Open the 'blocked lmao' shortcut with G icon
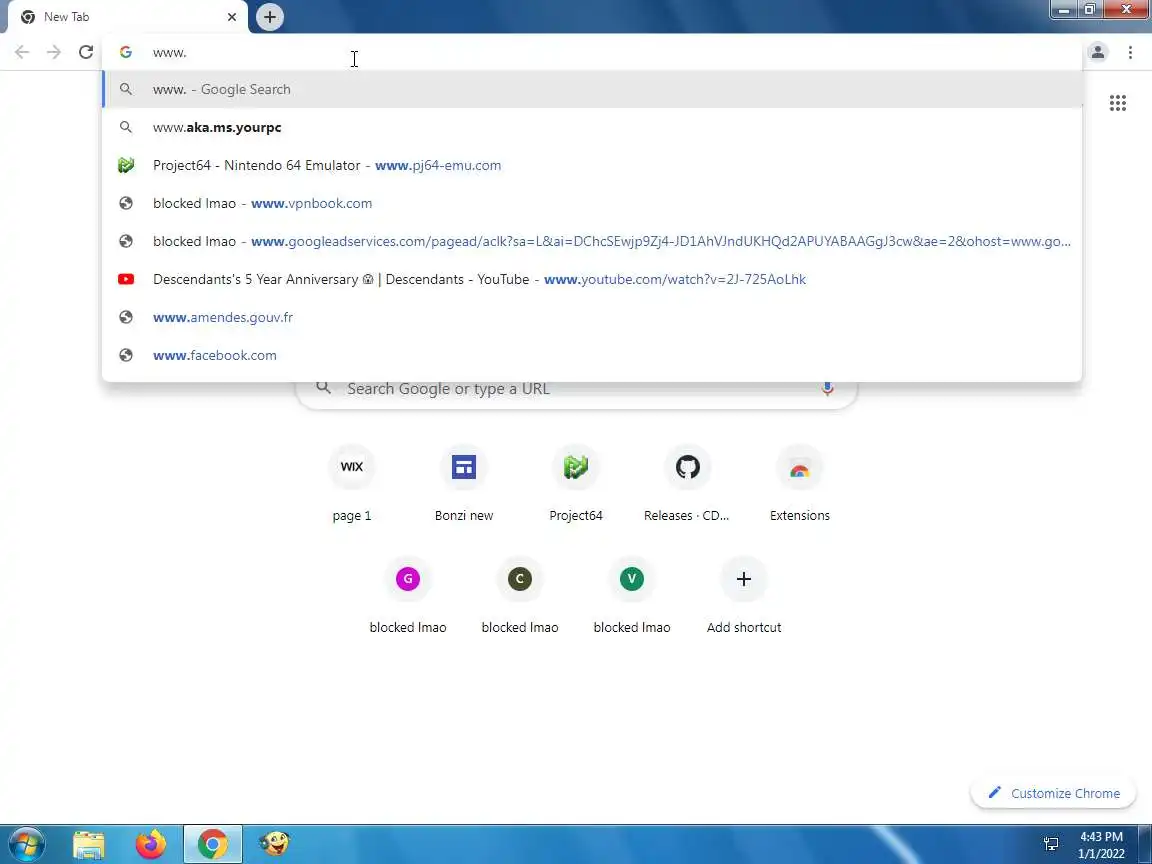The height and width of the screenshot is (864, 1152). [408, 594]
